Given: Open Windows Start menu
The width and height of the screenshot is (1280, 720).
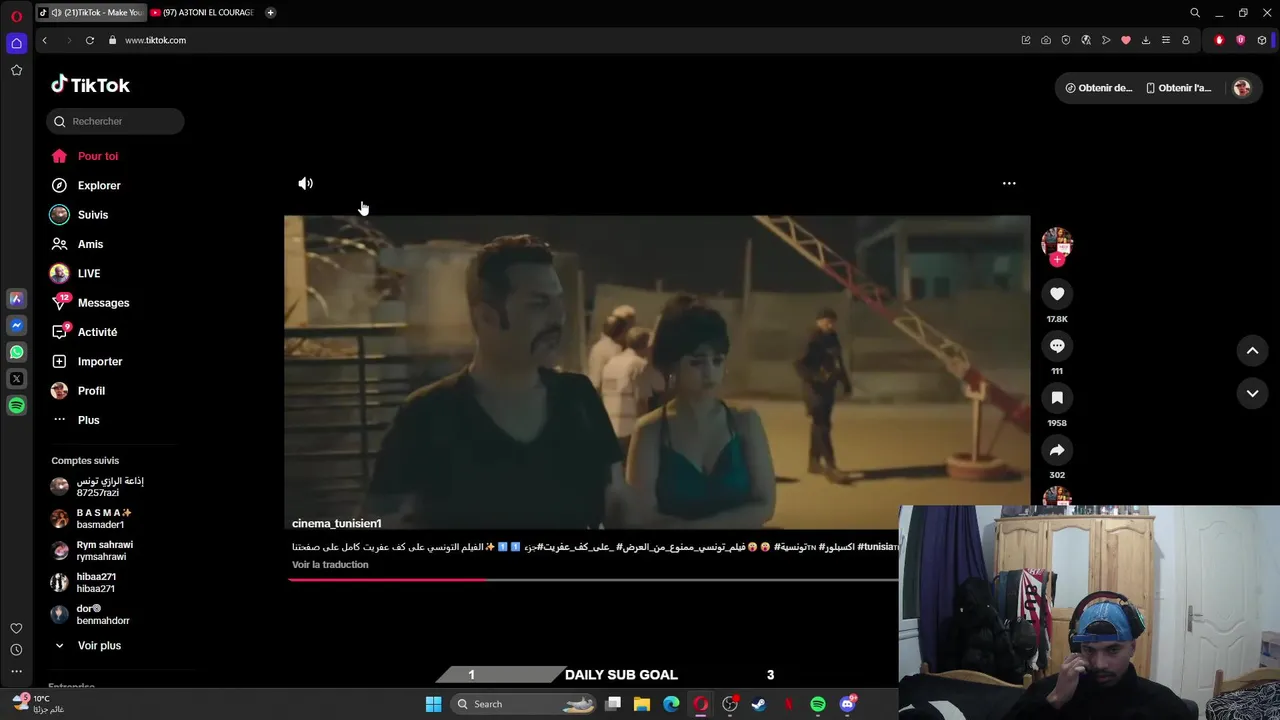Looking at the screenshot, I should [x=433, y=704].
